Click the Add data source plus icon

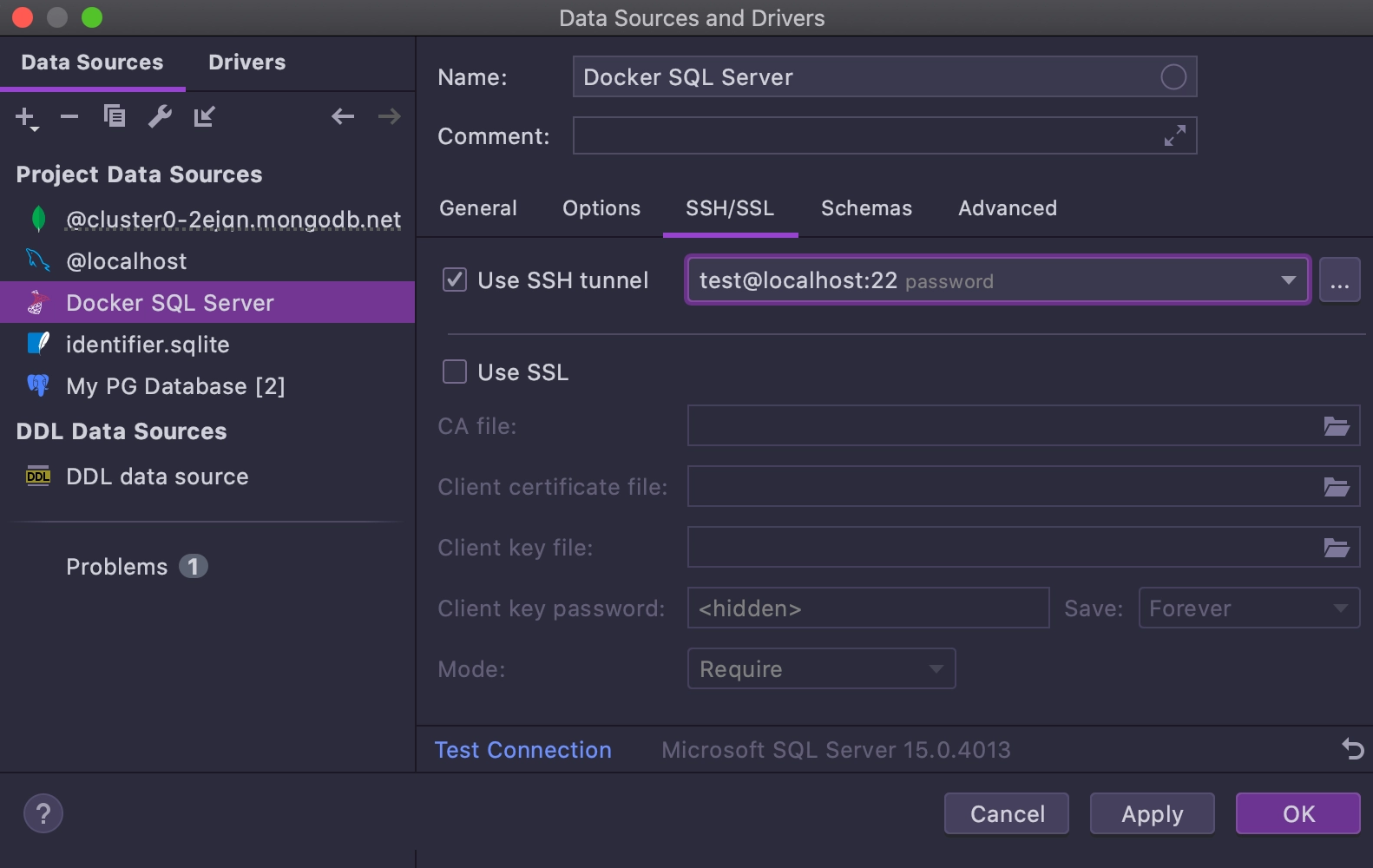[x=27, y=117]
